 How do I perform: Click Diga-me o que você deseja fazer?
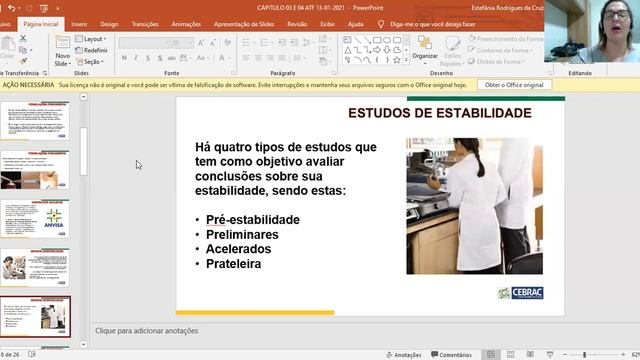point(433,24)
